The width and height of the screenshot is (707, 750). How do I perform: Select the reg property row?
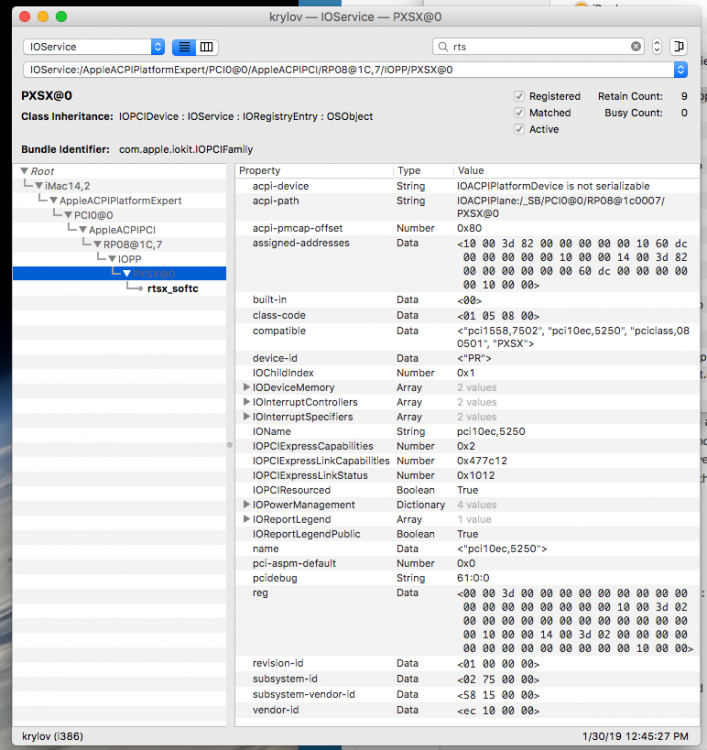coord(467,620)
